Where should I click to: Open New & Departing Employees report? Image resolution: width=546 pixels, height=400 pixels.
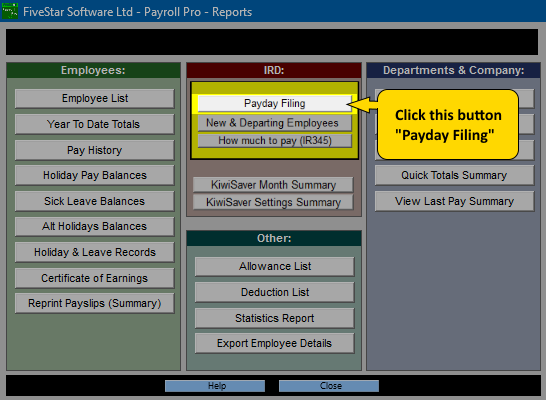(275, 123)
